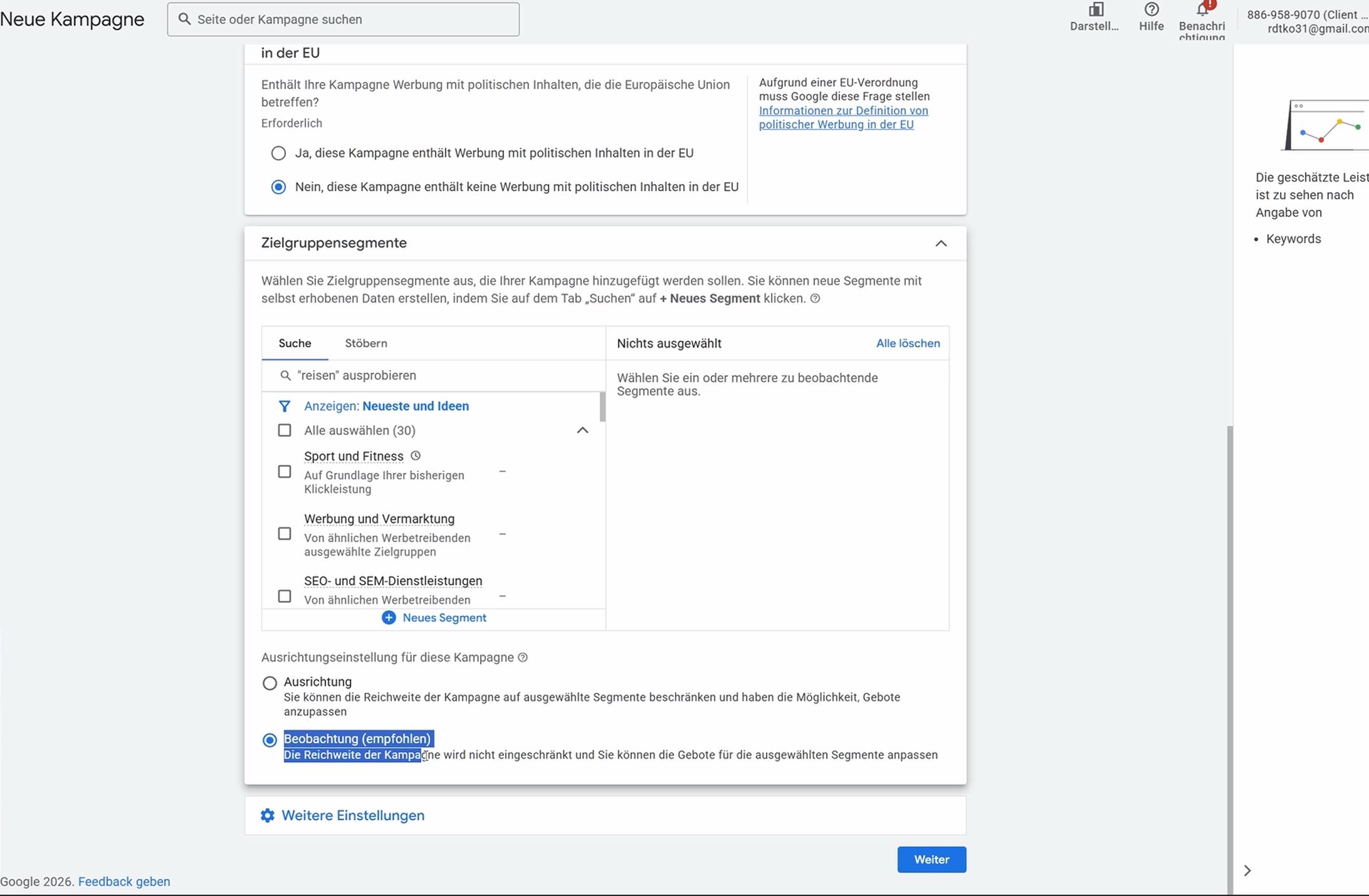Viewport: 1369px width, 896px height.
Task: Collapse the Zielgruppensegmente section chevron
Action: pos(941,243)
